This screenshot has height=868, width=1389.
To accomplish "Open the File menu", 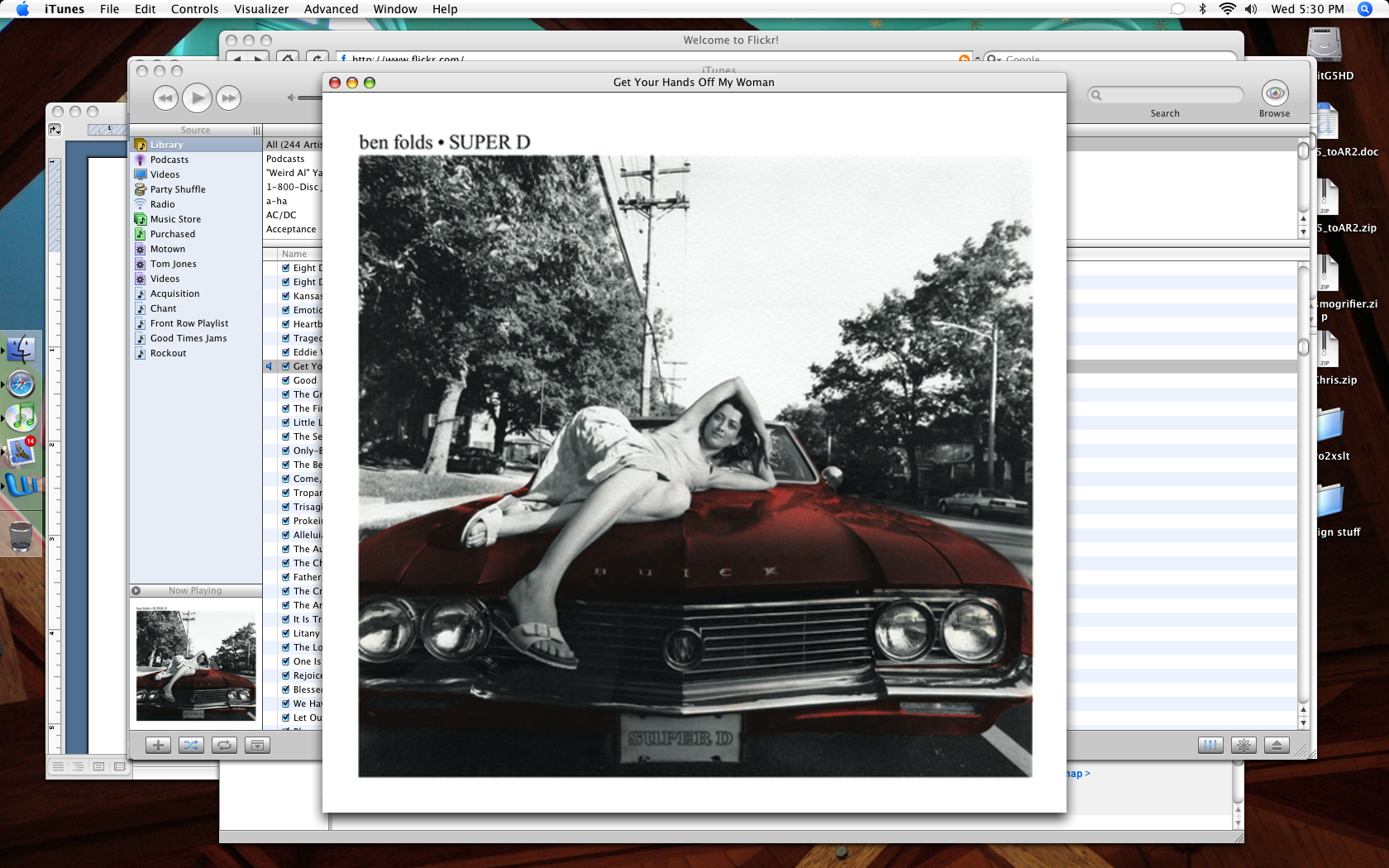I will click(109, 9).
